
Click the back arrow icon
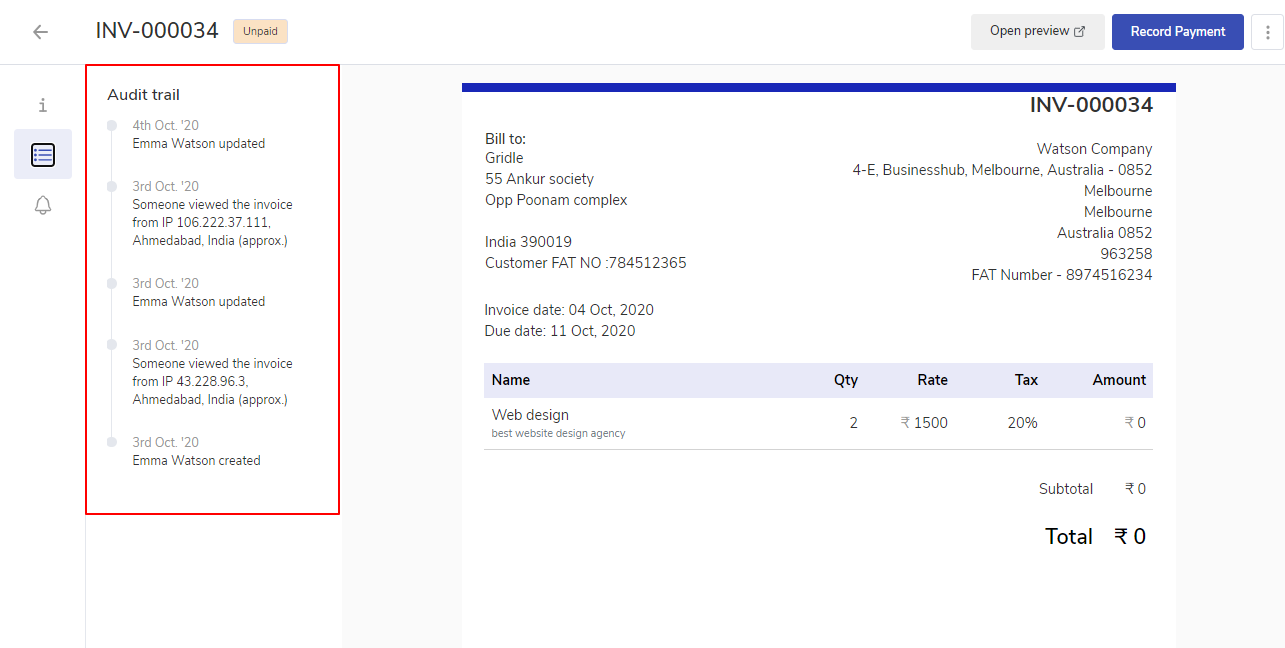click(x=40, y=32)
